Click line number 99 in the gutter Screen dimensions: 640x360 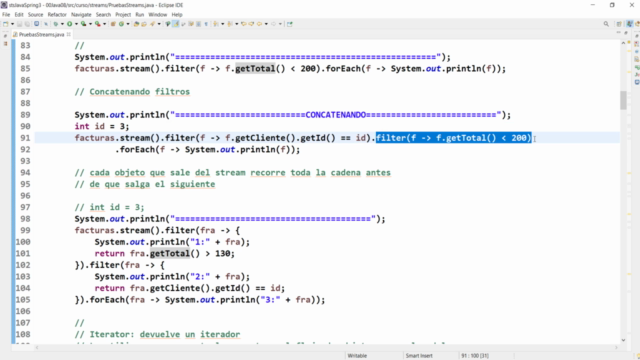point(25,231)
